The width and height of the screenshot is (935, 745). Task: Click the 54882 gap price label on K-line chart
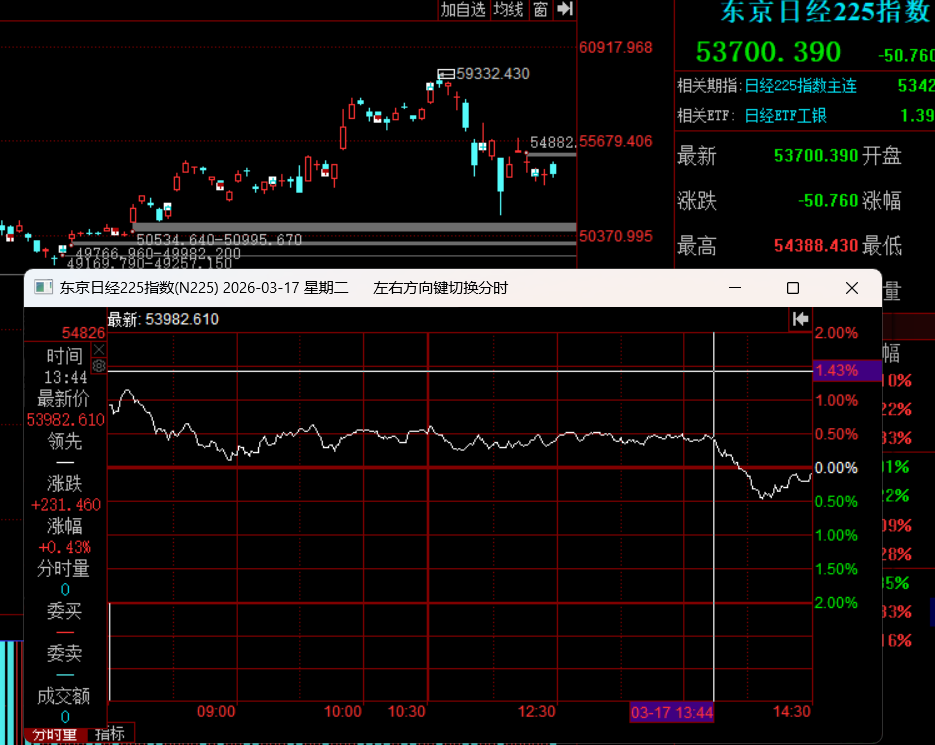coord(552,143)
